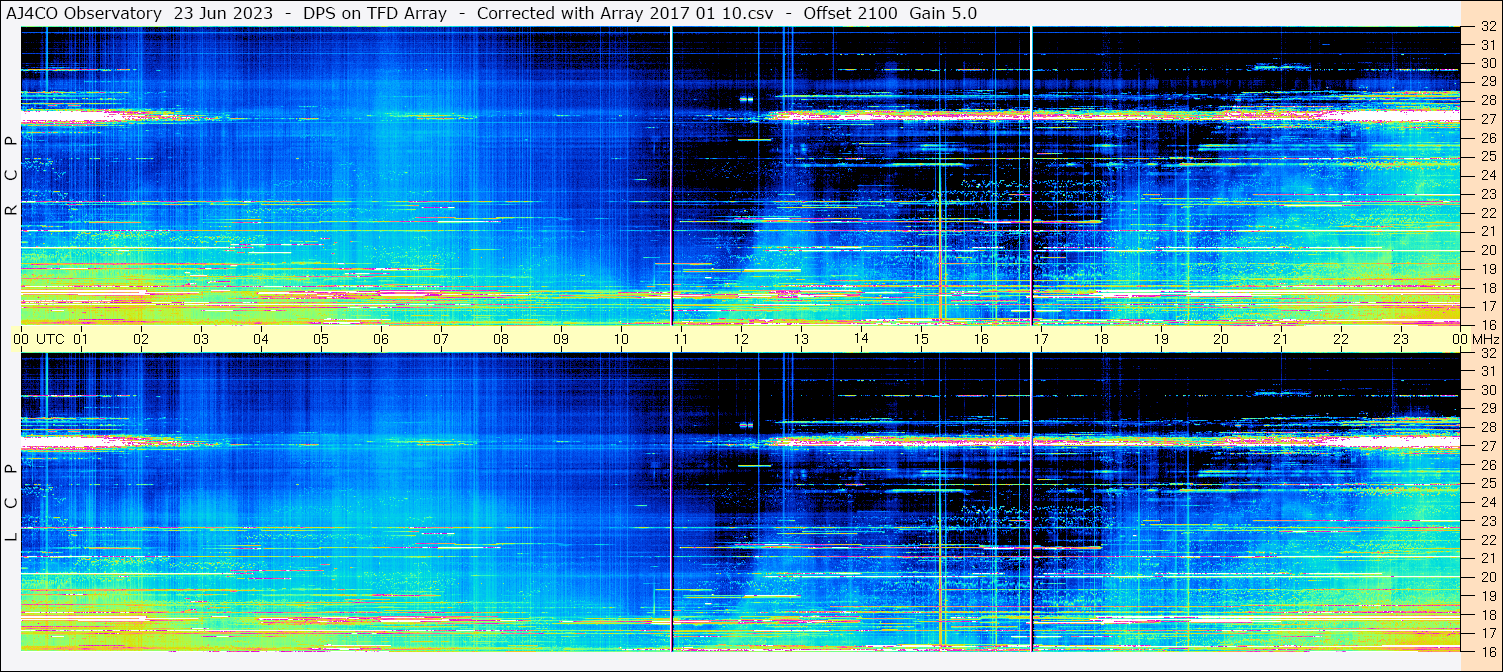The width and height of the screenshot is (1503, 672).
Task: Choose the 05 hour label on the time axis
Action: 321,339
